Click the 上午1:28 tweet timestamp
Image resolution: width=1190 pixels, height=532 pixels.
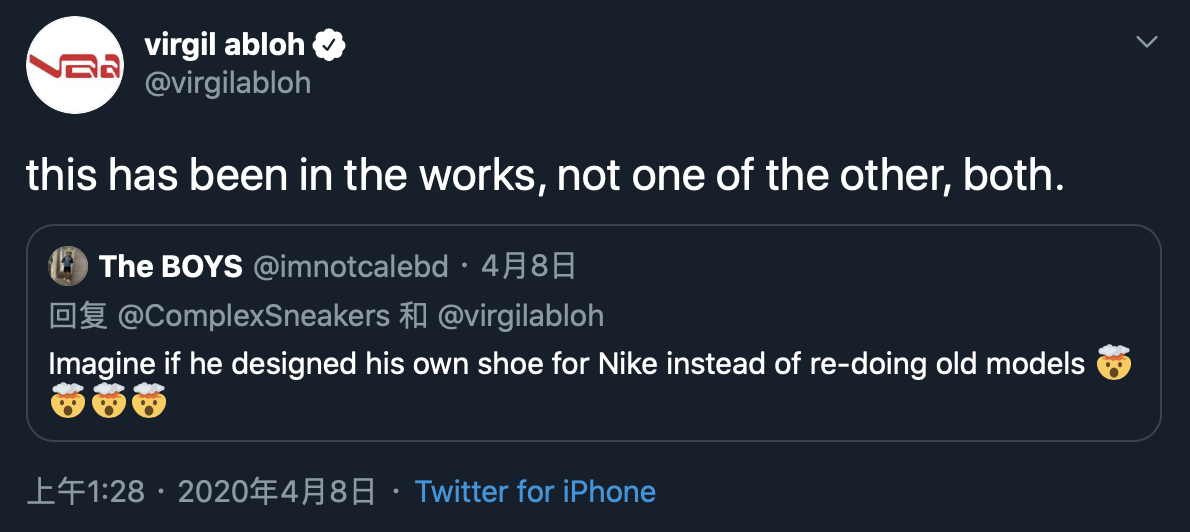point(85,492)
